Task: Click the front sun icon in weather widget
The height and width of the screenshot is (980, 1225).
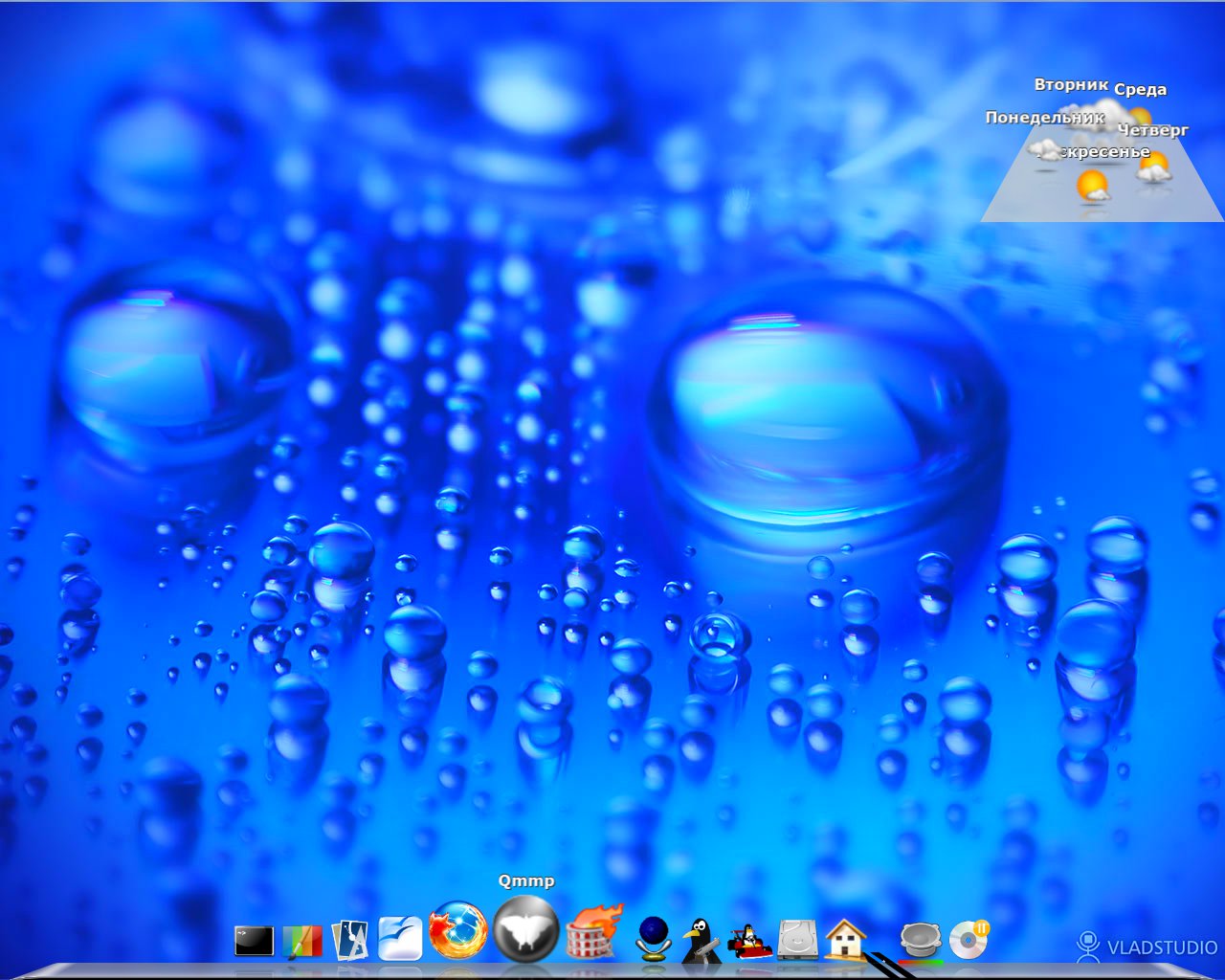Action: [x=1092, y=186]
